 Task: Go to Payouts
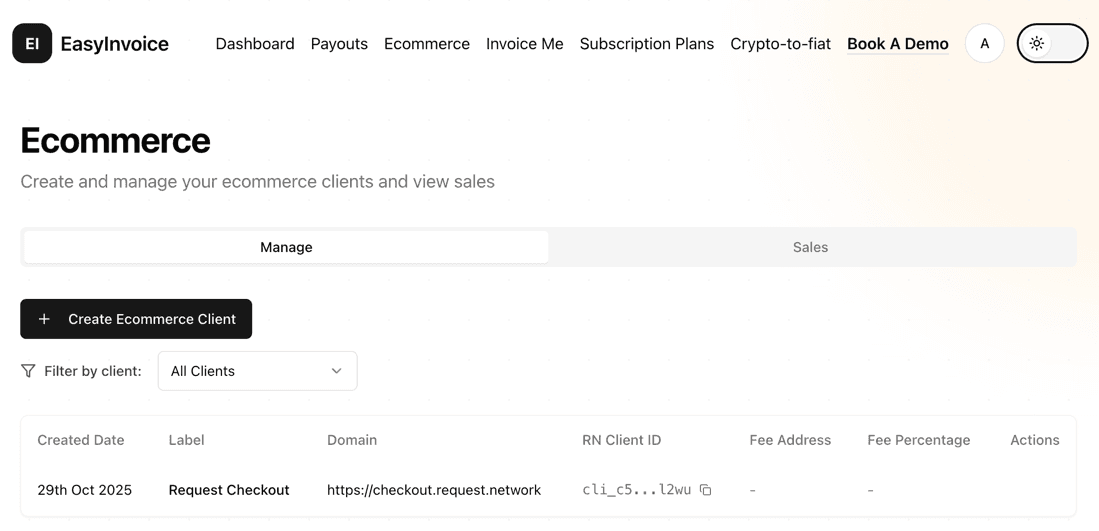click(x=339, y=44)
